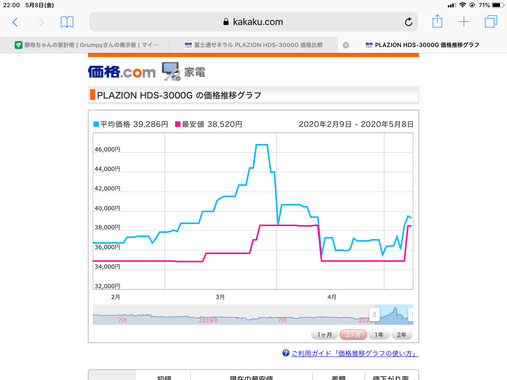Click the battery icon in status bar
The width and height of the screenshot is (507, 380).
coord(498,5)
